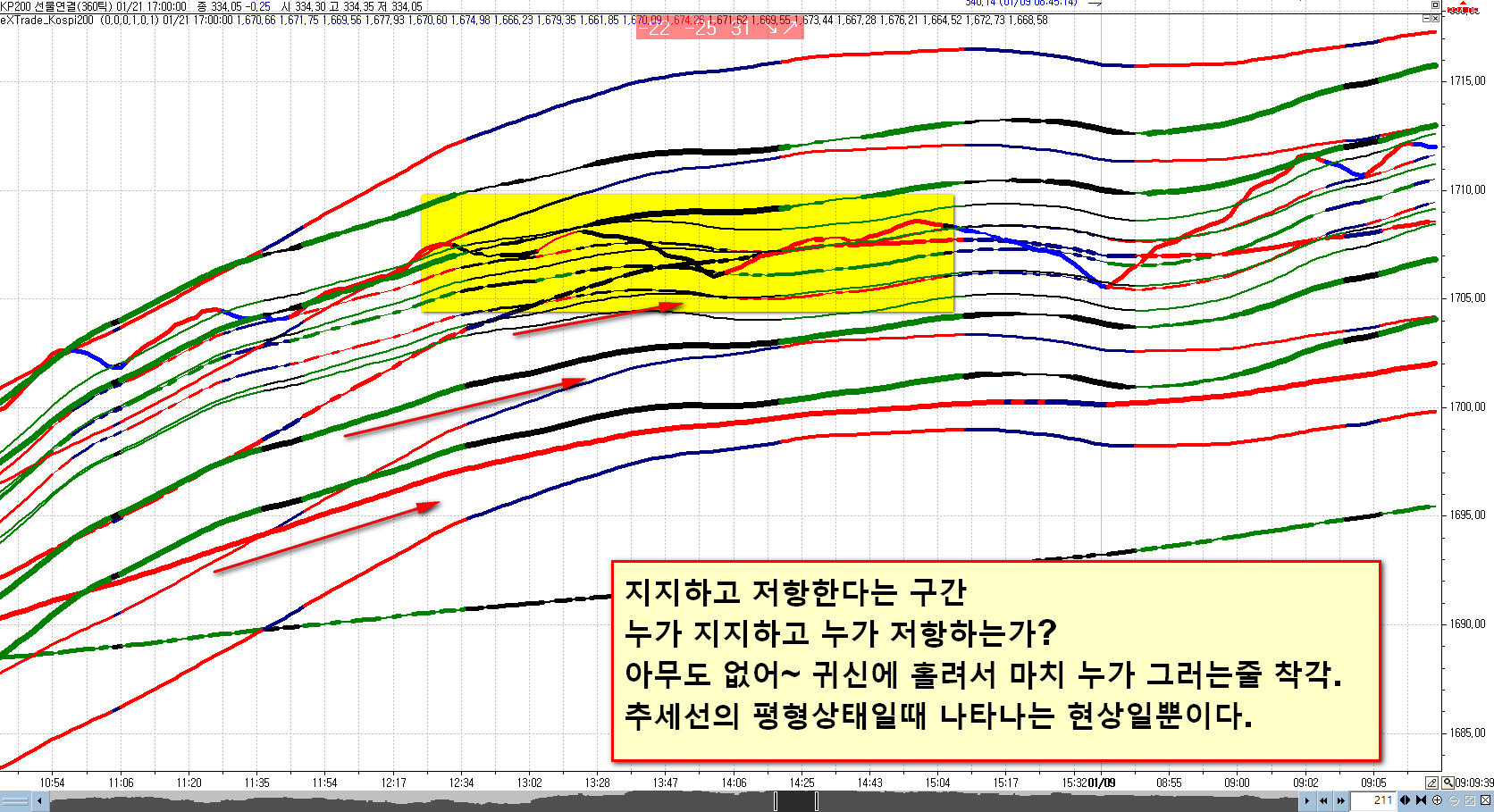Click the horizontal scrollbar track
This screenshot has height=812, width=1494.
pos(536,801)
